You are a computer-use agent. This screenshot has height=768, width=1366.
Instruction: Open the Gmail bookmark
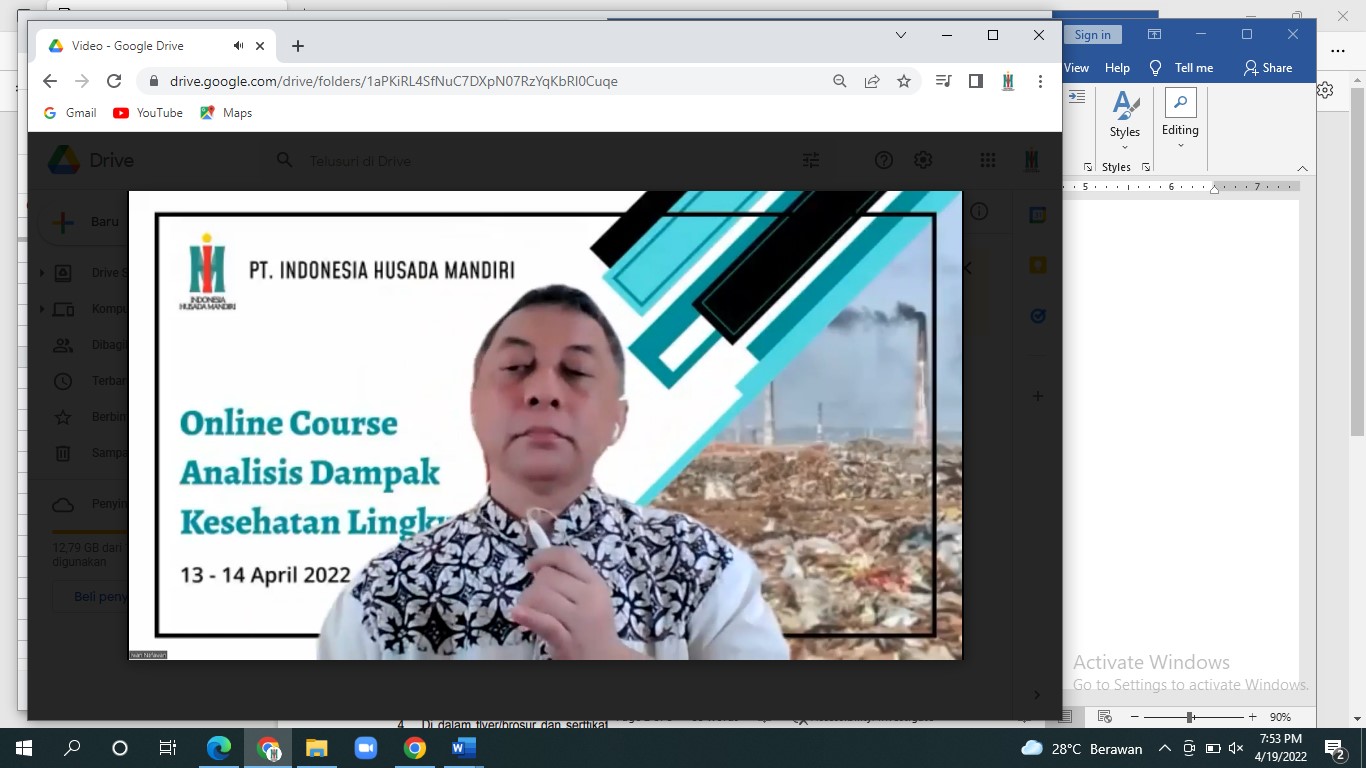coord(70,113)
